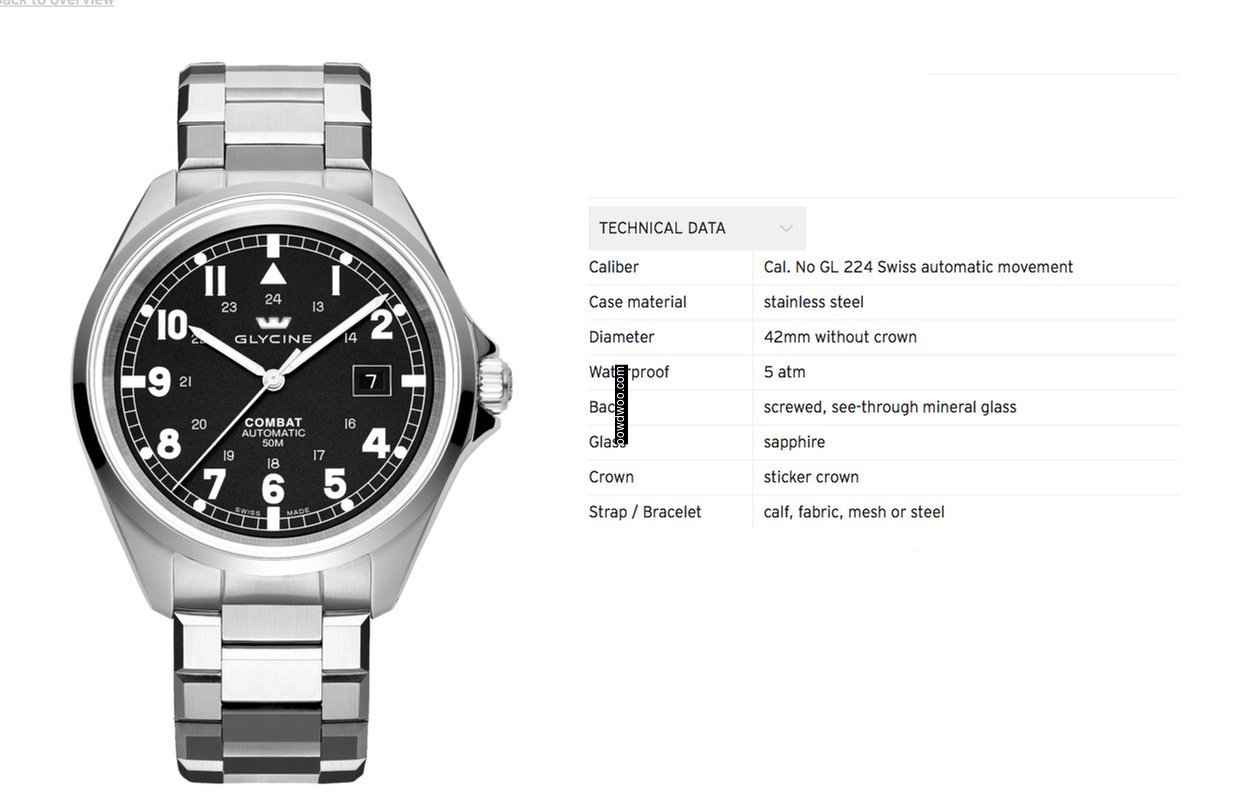Click the large numeral 10 on dial
Image resolution: width=1242 pixels, height=810 pixels.
[x=172, y=325]
